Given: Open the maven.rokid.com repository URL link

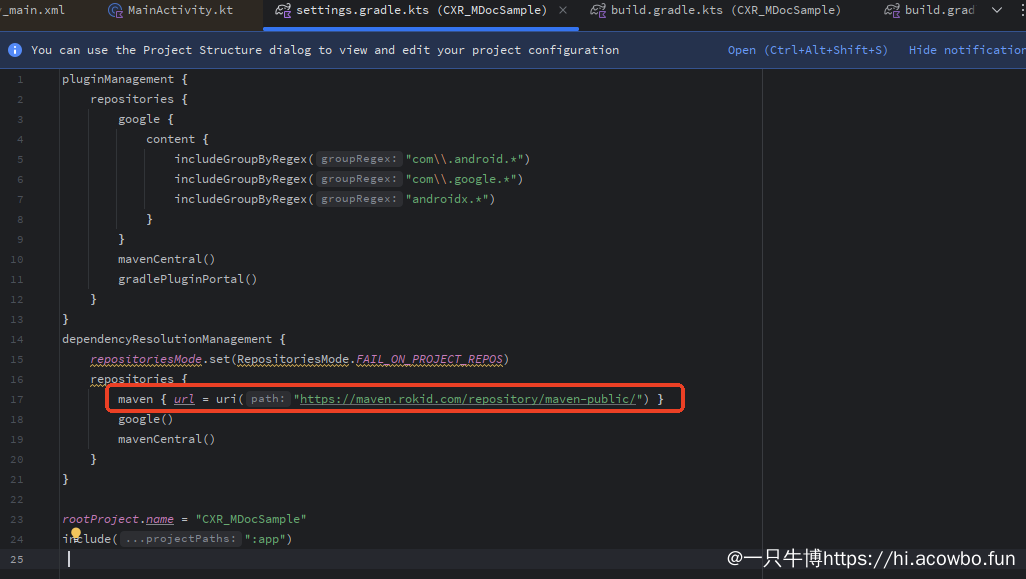Looking at the screenshot, I should pyautogui.click(x=468, y=399).
